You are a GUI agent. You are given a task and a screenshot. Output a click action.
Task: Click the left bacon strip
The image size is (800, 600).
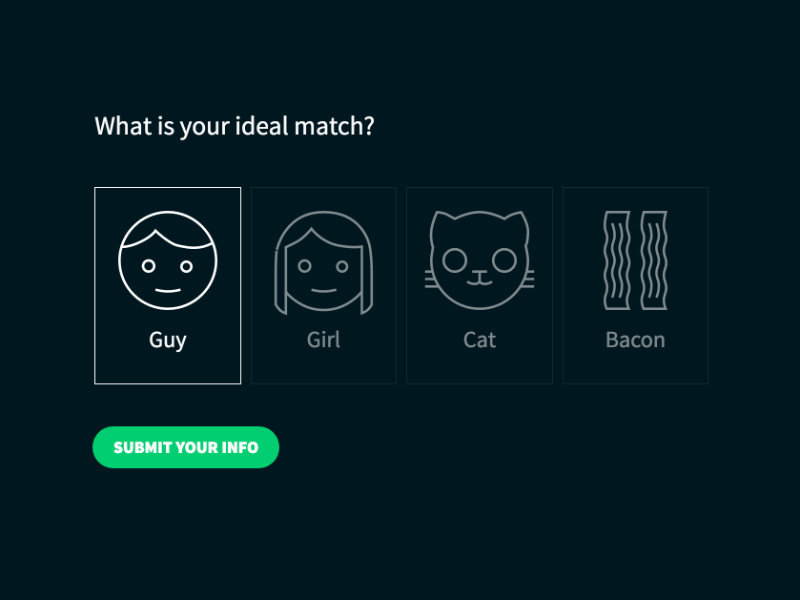(616, 260)
